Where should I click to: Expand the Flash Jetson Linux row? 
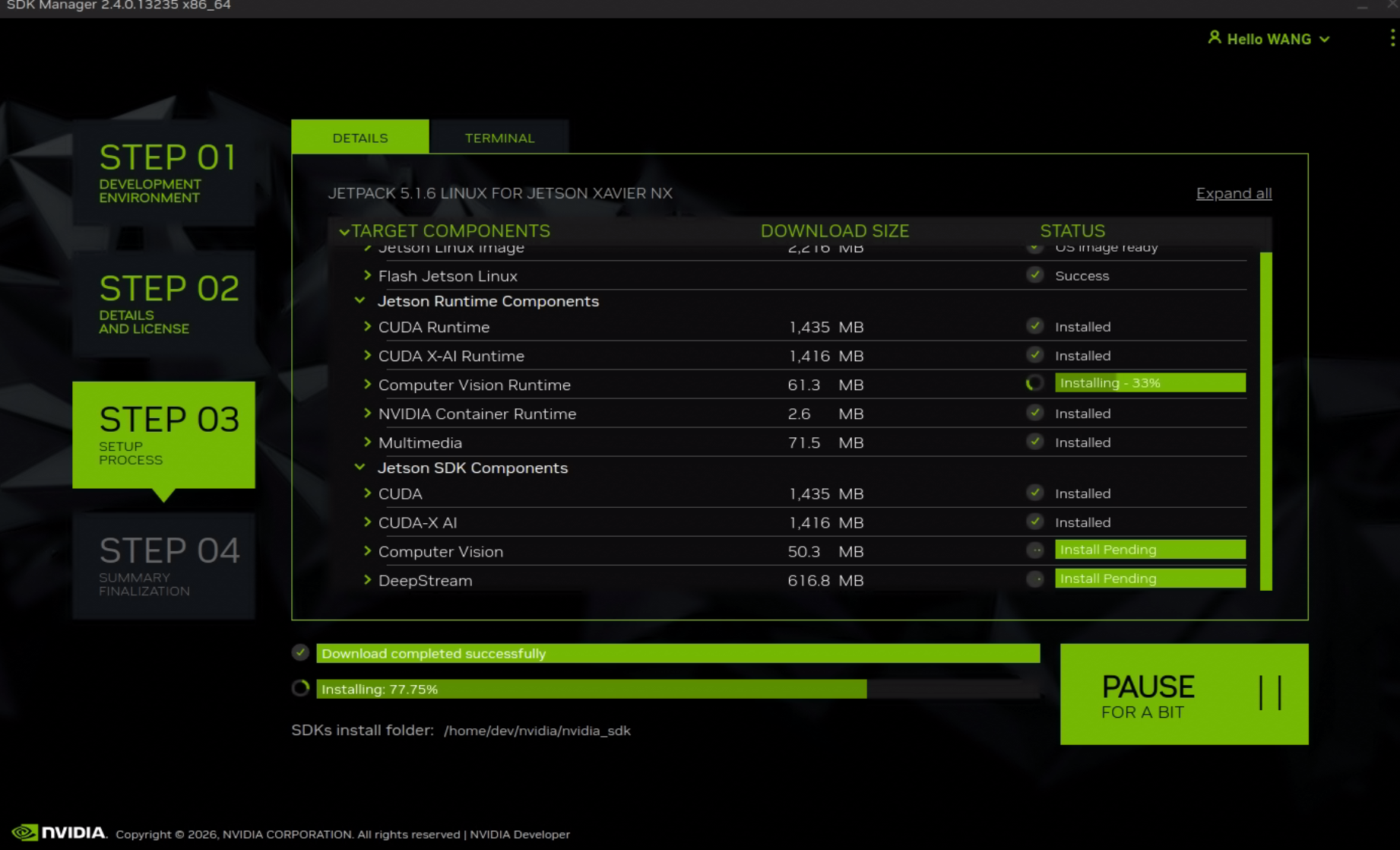pyautogui.click(x=367, y=275)
